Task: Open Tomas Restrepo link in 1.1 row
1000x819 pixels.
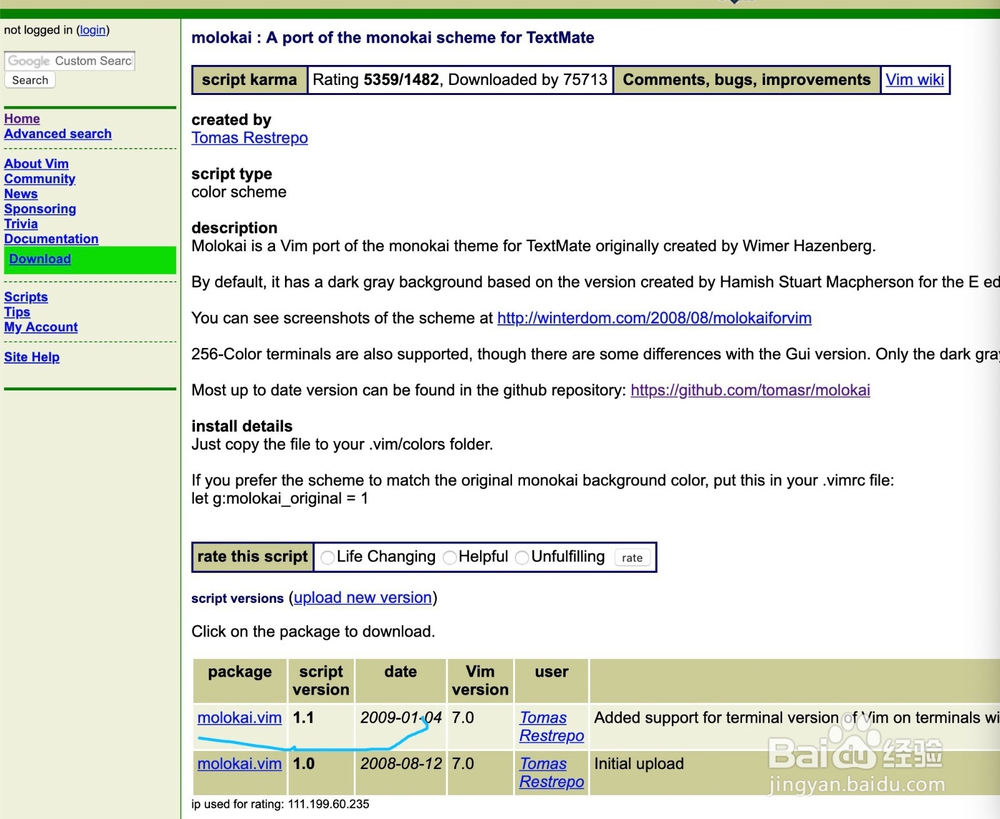Action: [552, 727]
